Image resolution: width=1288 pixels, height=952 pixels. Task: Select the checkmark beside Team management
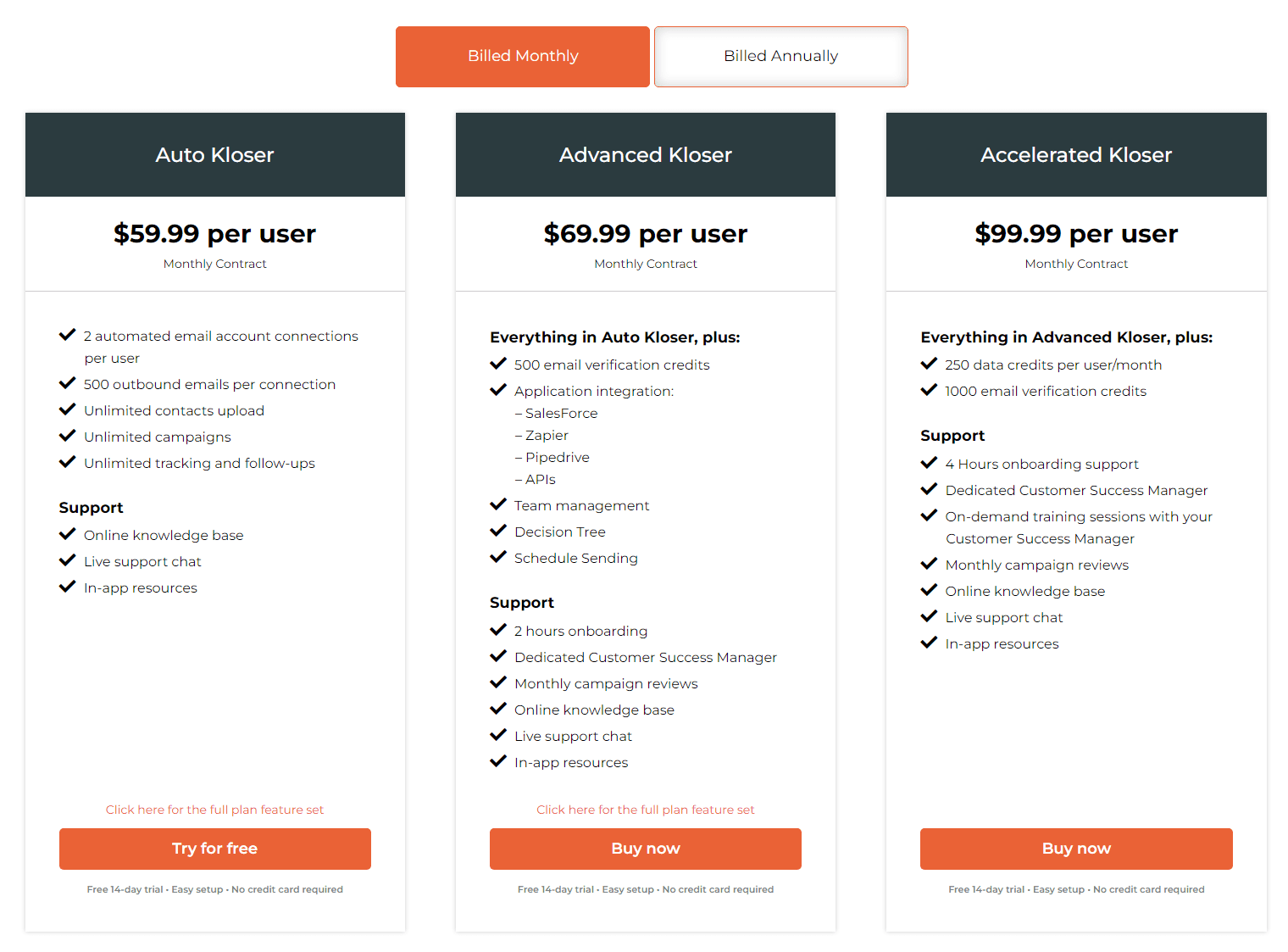coord(498,504)
